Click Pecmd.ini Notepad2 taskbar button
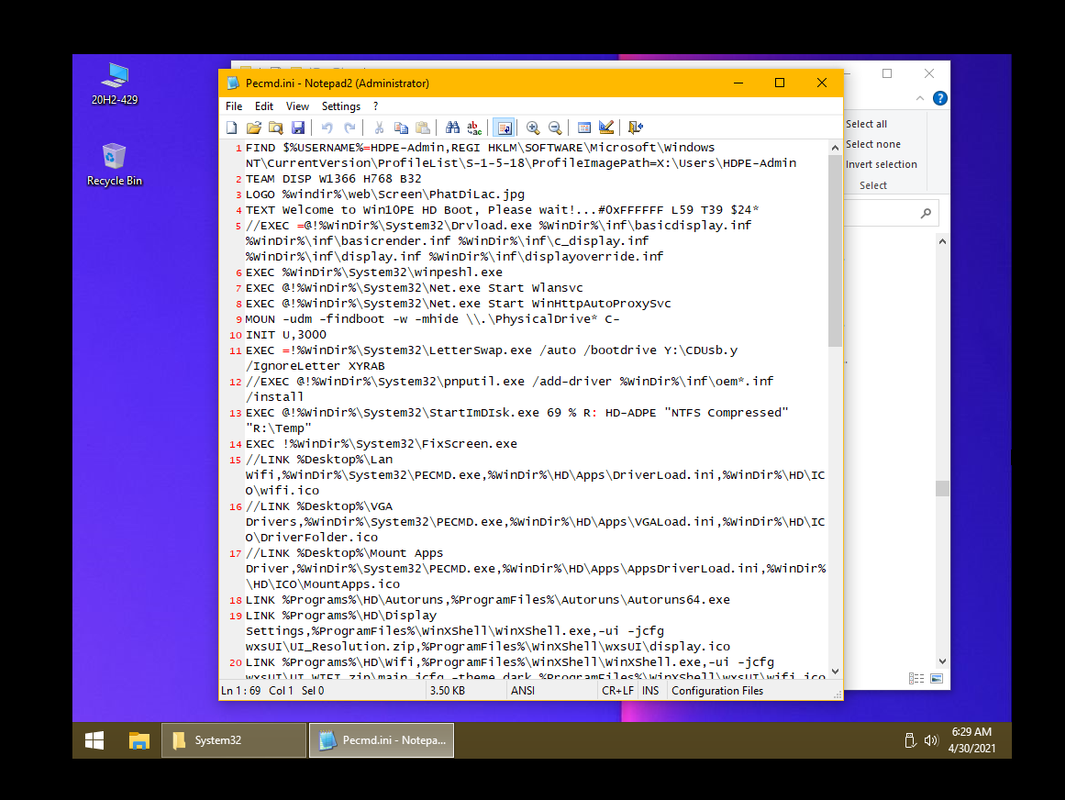 pos(382,740)
